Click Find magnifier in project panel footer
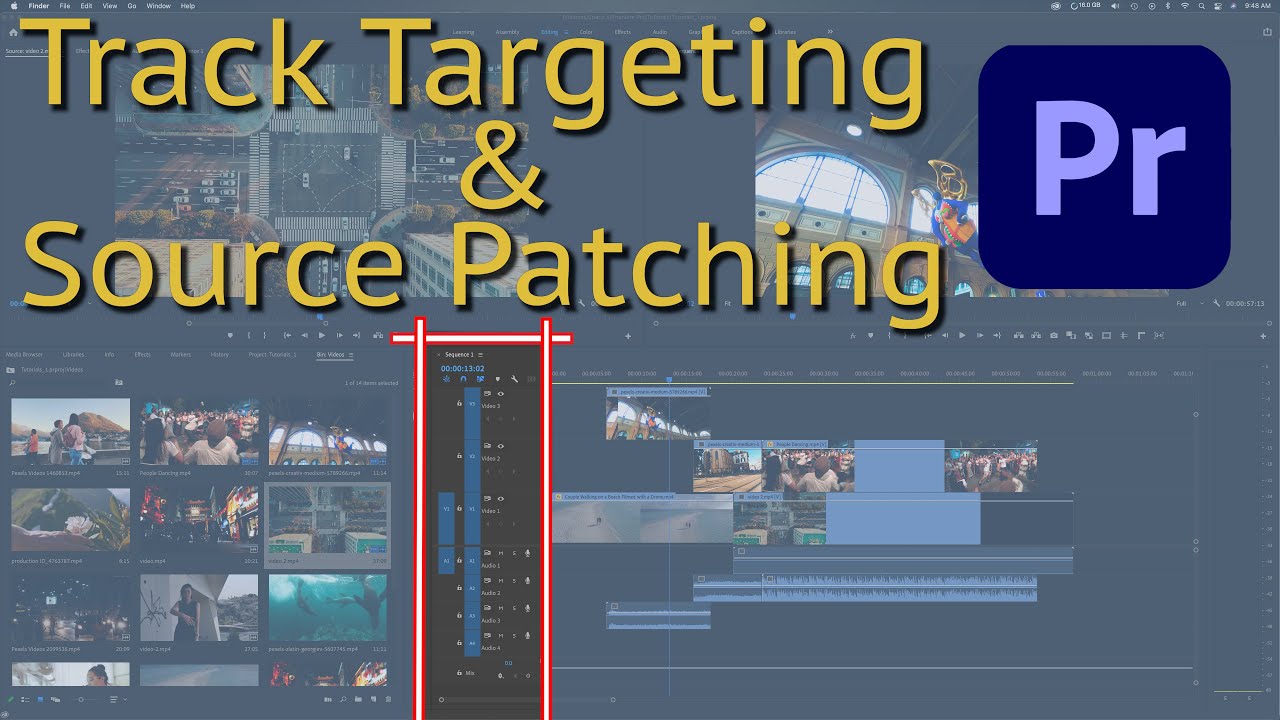 (343, 699)
